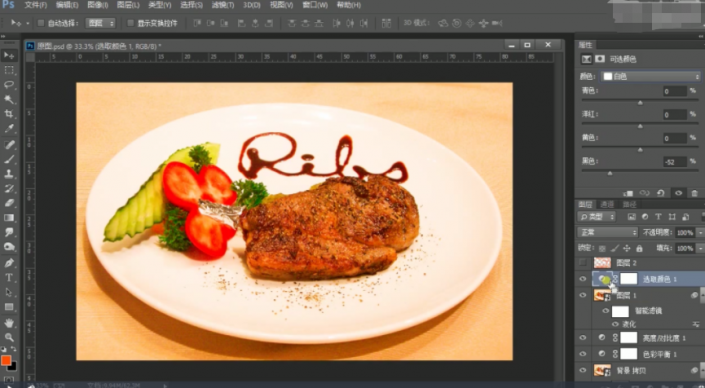The width and height of the screenshot is (705, 388).
Task: Click the trash icon in Properties panel
Action: pos(695,193)
